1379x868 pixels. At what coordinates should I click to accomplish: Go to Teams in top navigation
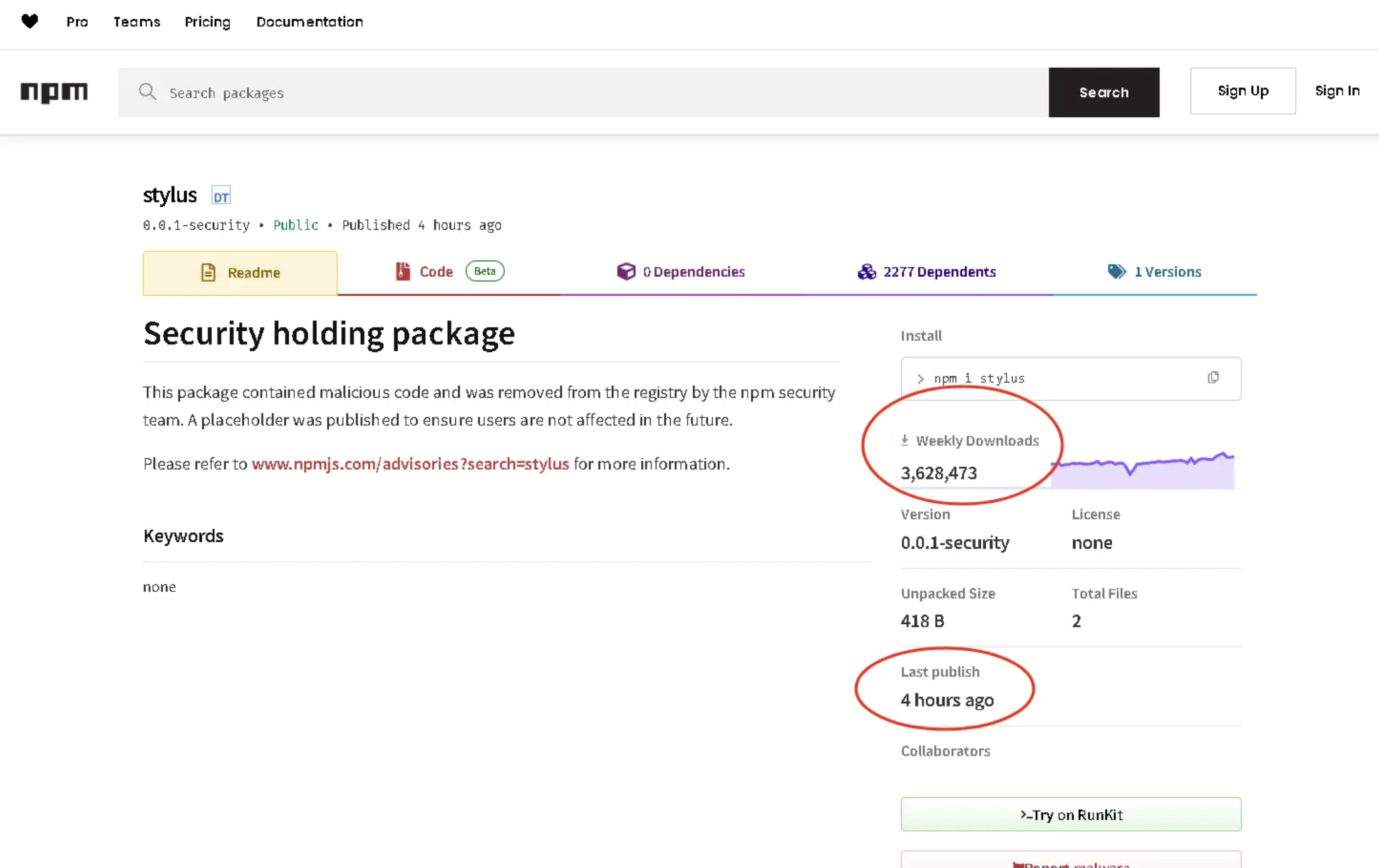137,22
